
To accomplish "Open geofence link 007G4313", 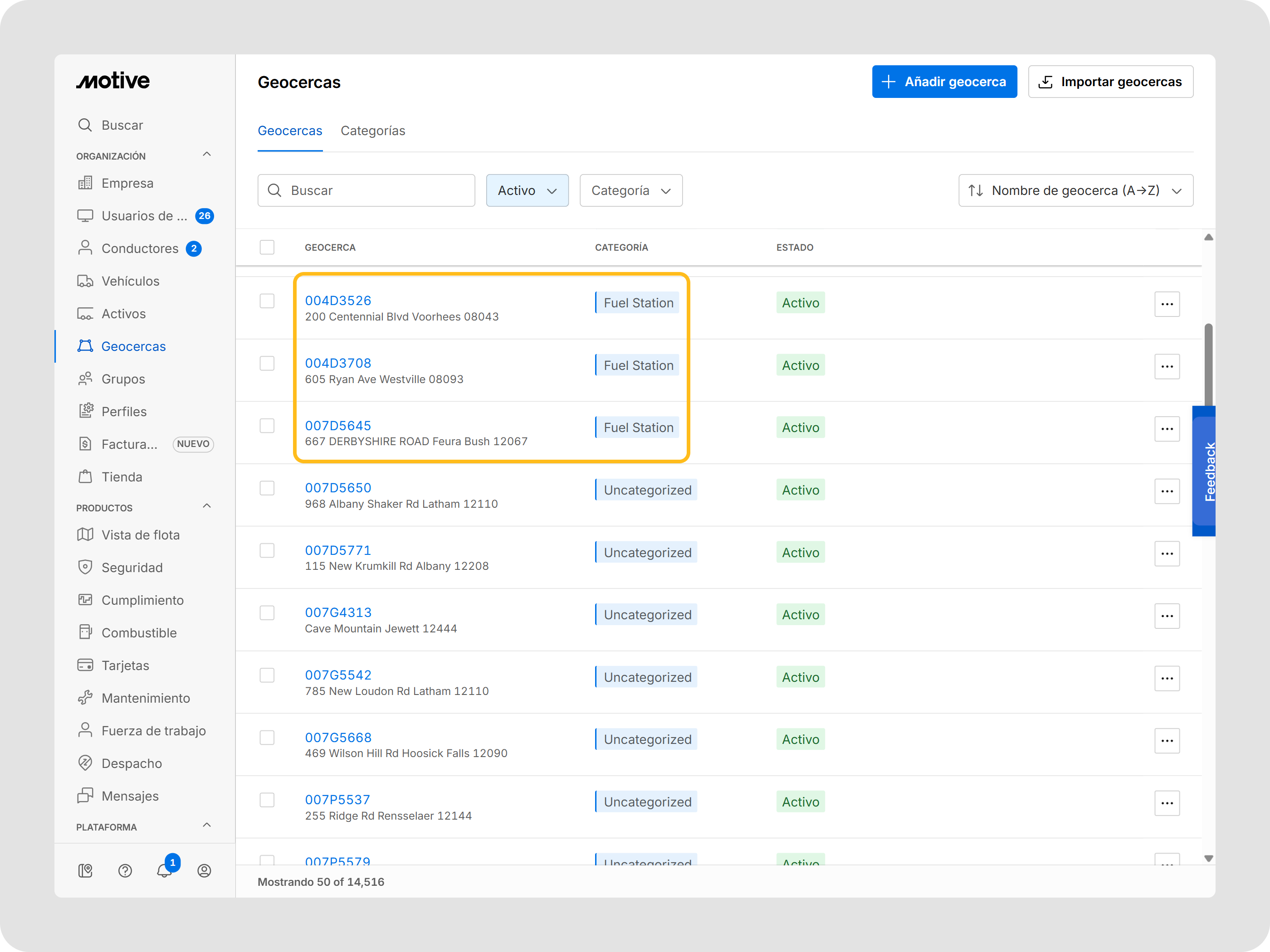I will click(338, 612).
